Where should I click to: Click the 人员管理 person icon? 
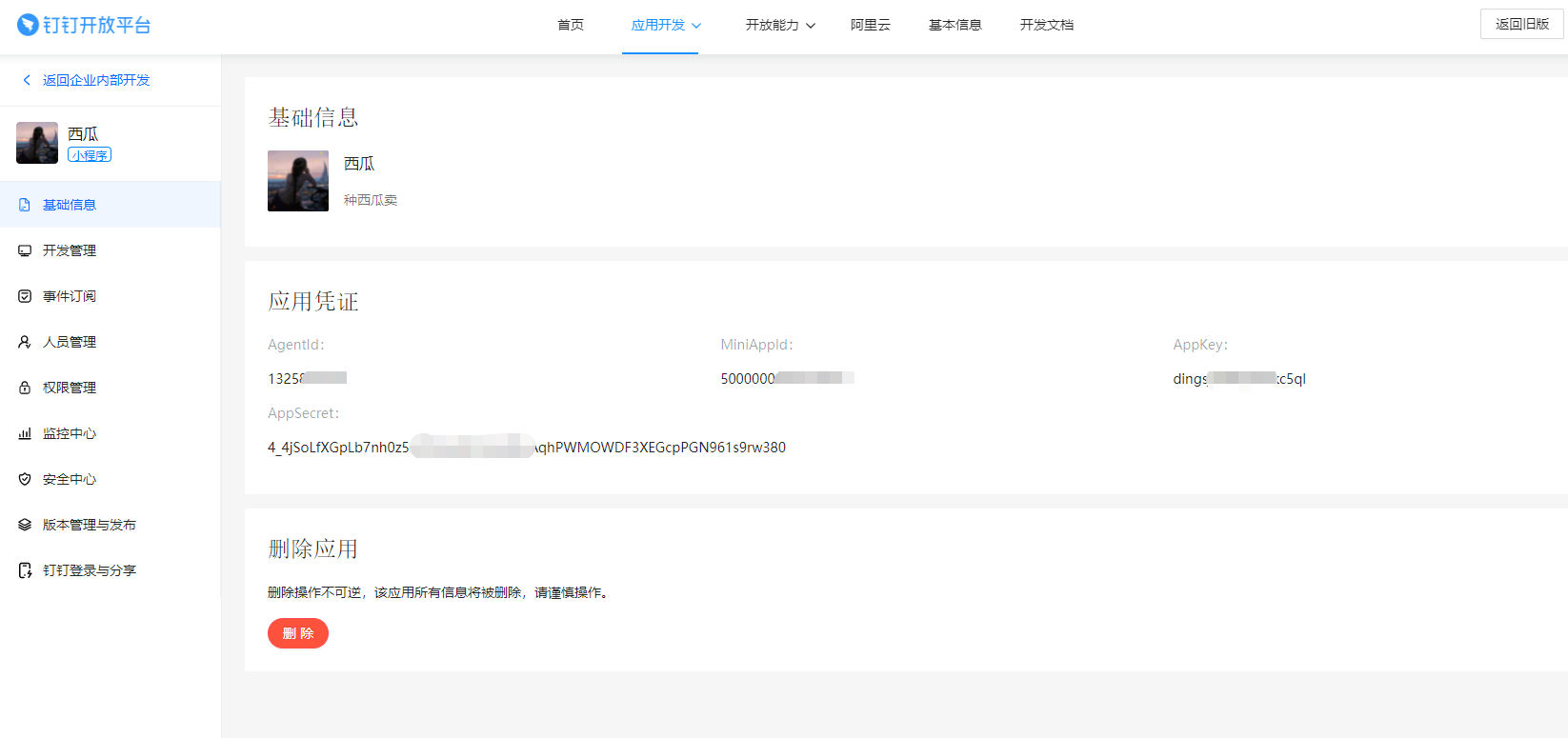pos(25,342)
